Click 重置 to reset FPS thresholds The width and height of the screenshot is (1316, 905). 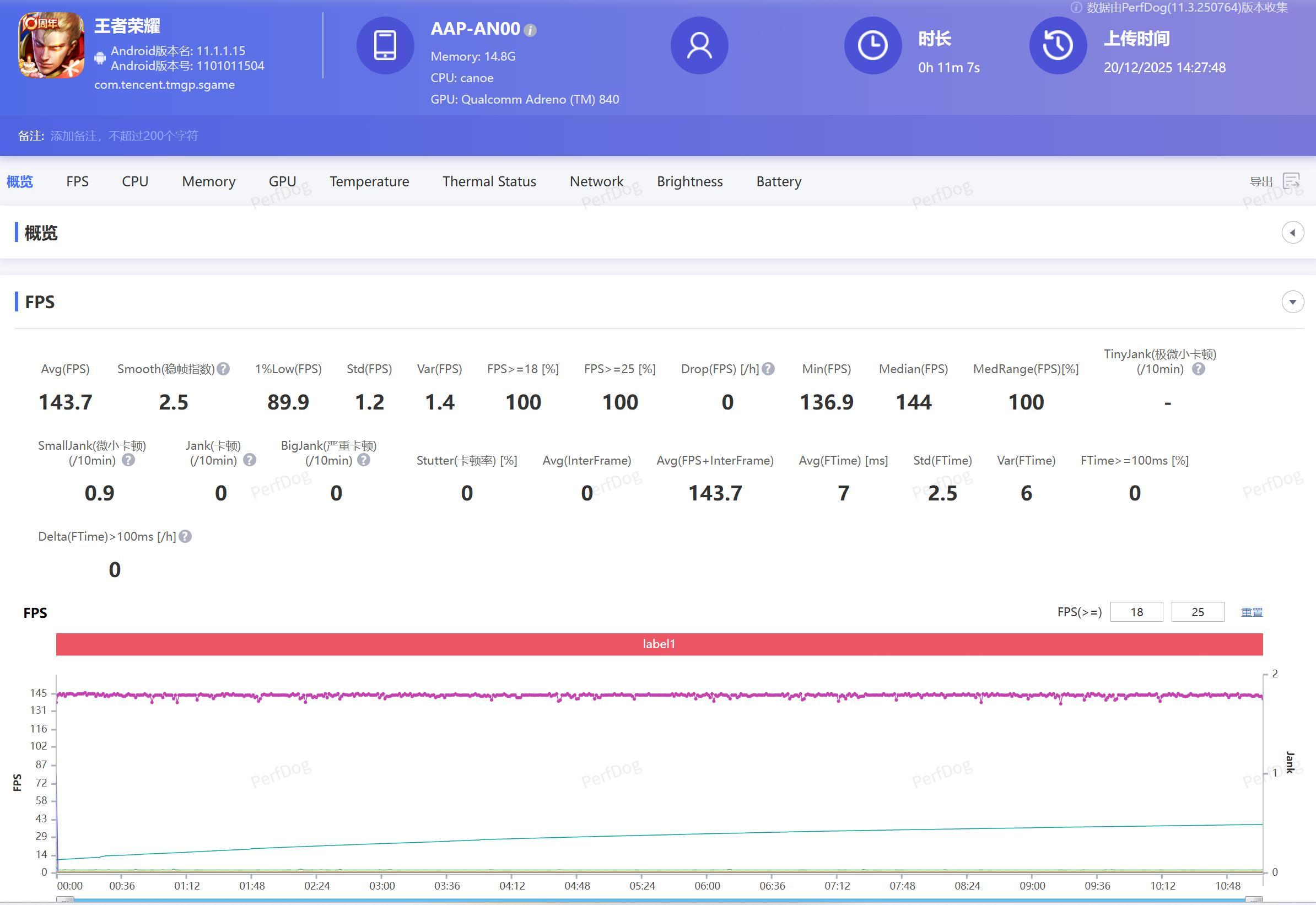(1252, 612)
